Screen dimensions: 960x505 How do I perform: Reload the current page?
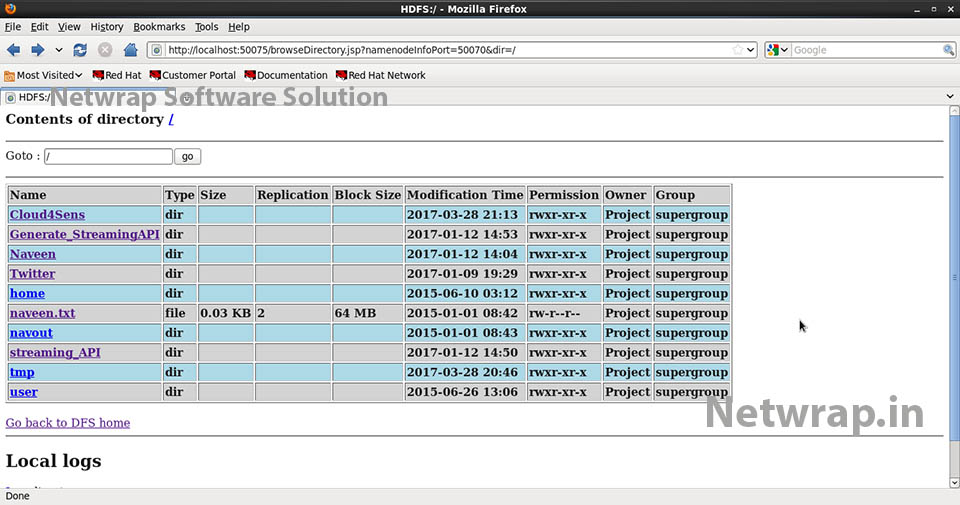tap(80, 50)
